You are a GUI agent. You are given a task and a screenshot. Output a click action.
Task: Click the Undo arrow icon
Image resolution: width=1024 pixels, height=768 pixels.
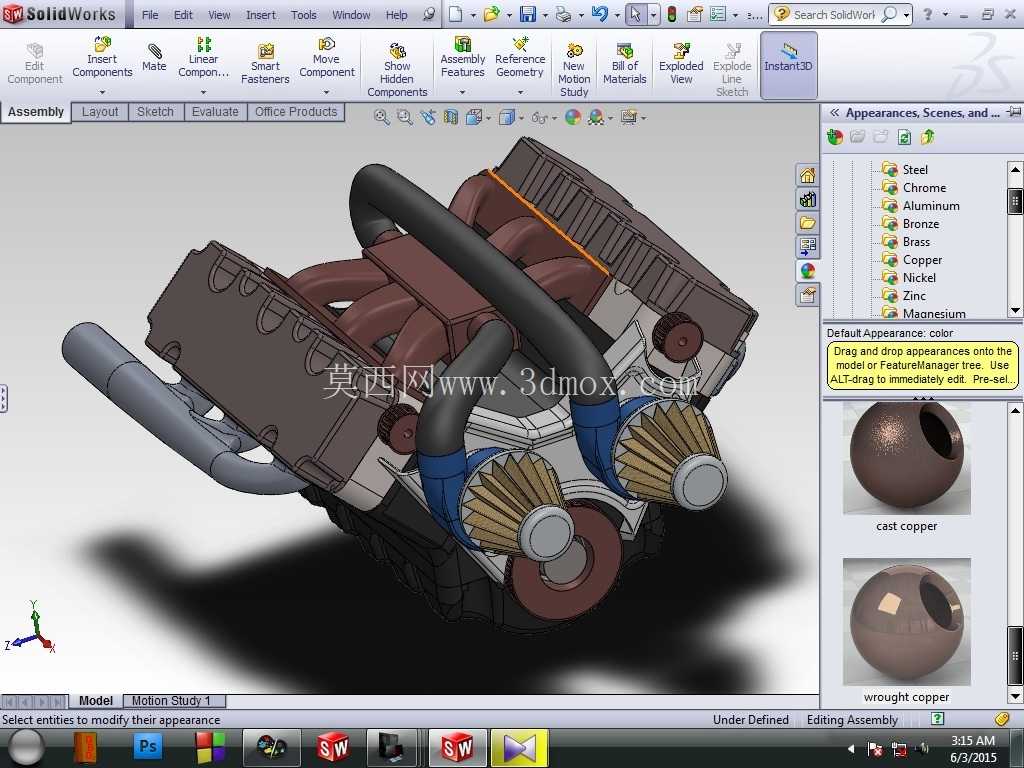[600, 14]
